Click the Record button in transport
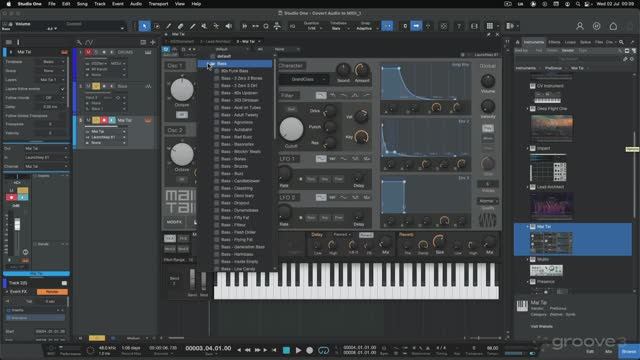Screen dimensions: 640x360 310,350
